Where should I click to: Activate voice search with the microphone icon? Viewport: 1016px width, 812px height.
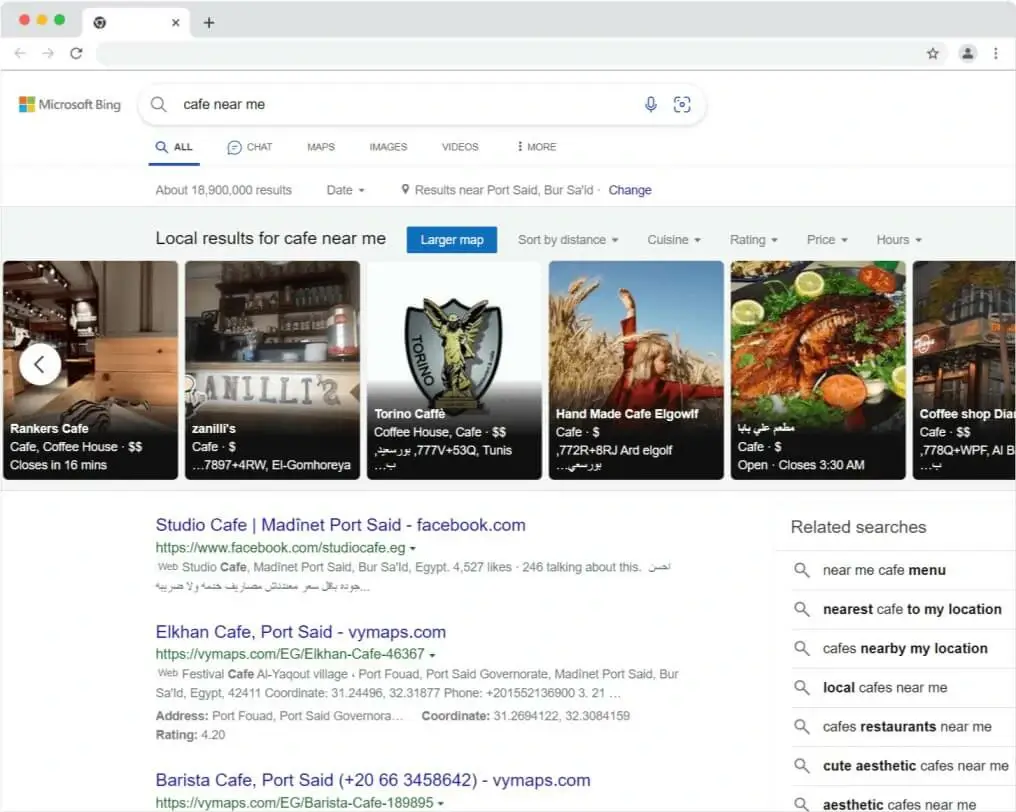651,104
